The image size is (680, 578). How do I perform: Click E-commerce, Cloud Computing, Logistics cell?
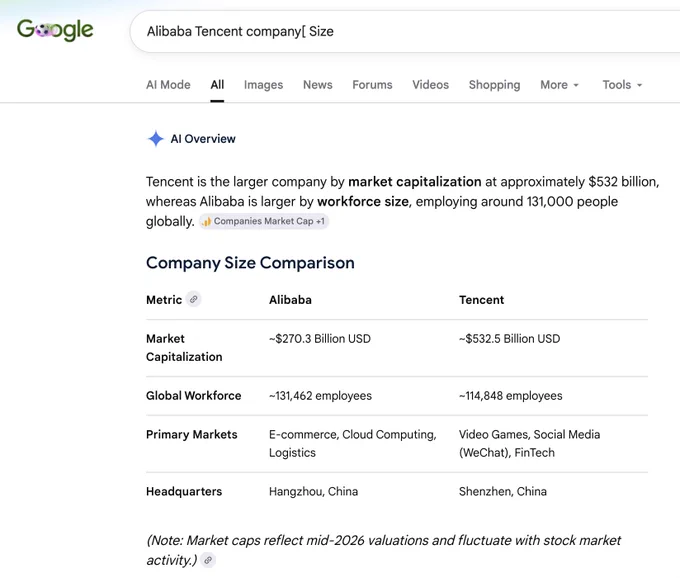tap(353, 444)
